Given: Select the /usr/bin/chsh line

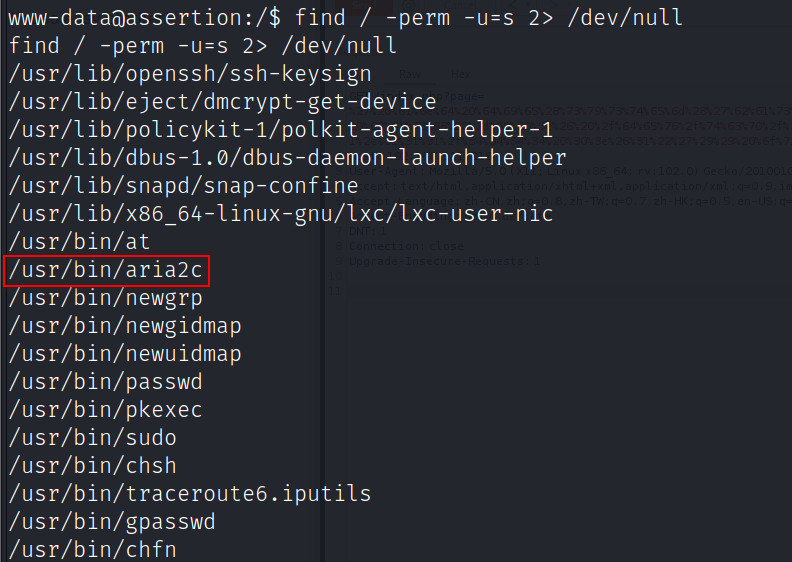Looking at the screenshot, I should tap(93, 466).
